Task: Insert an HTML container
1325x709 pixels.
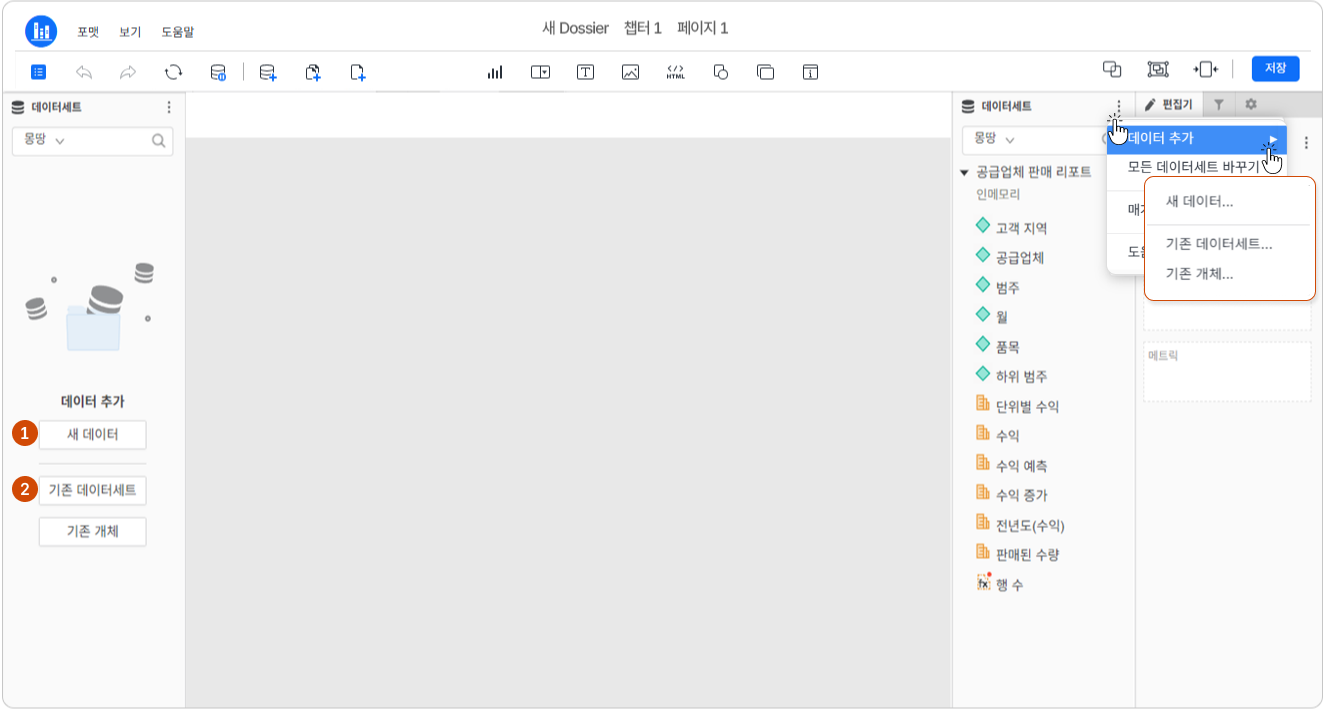Action: point(675,71)
